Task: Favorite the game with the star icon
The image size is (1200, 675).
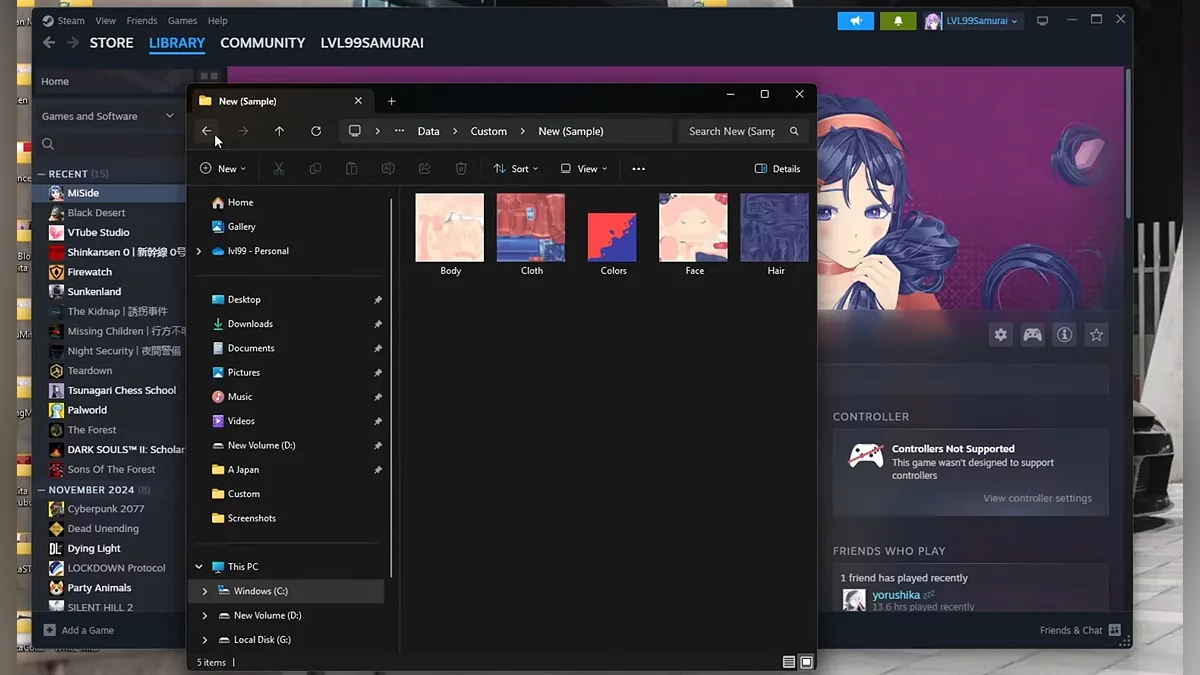Action: click(1096, 335)
